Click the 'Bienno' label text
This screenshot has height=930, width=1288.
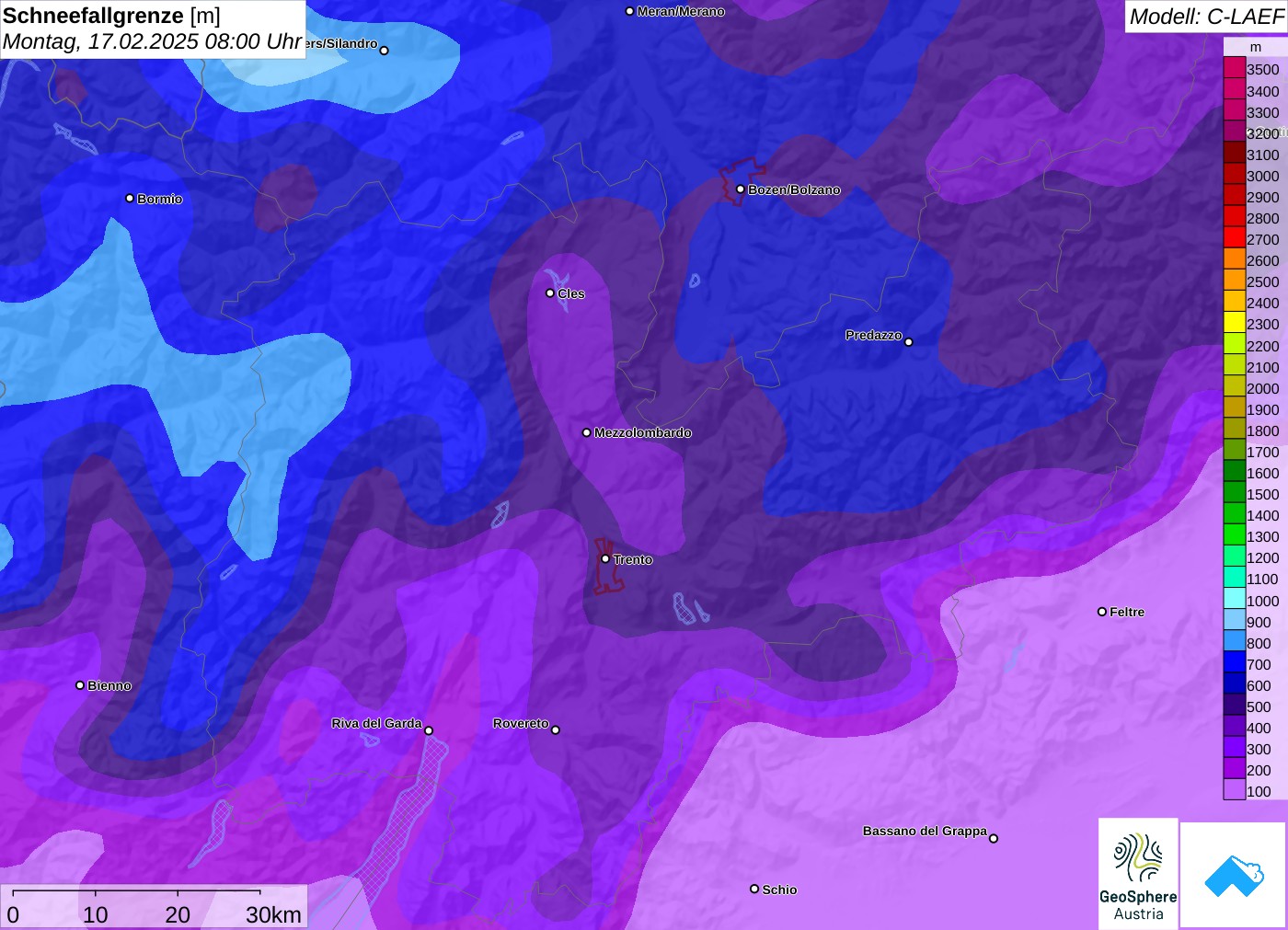pyautogui.click(x=109, y=685)
